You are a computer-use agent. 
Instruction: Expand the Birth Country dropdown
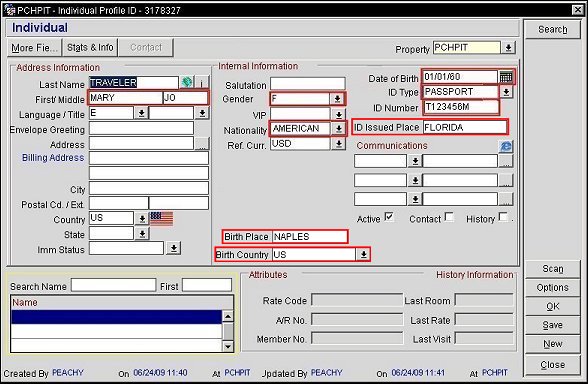363,255
